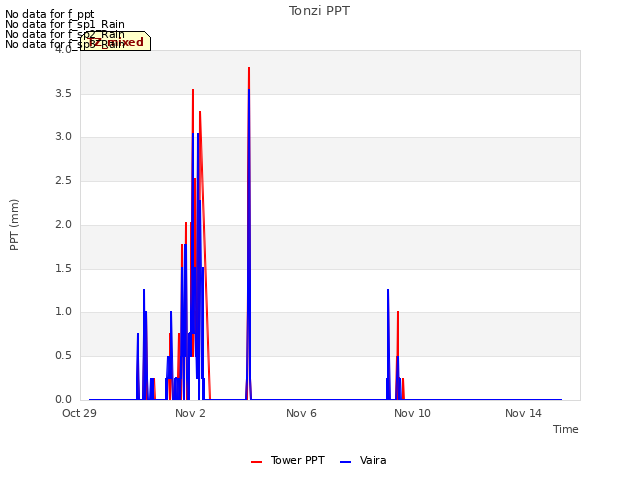Viewport: 640px width, 480px height.
Task: Click the 0.5 y-axis tick label
Action: pyautogui.click(x=63, y=356)
